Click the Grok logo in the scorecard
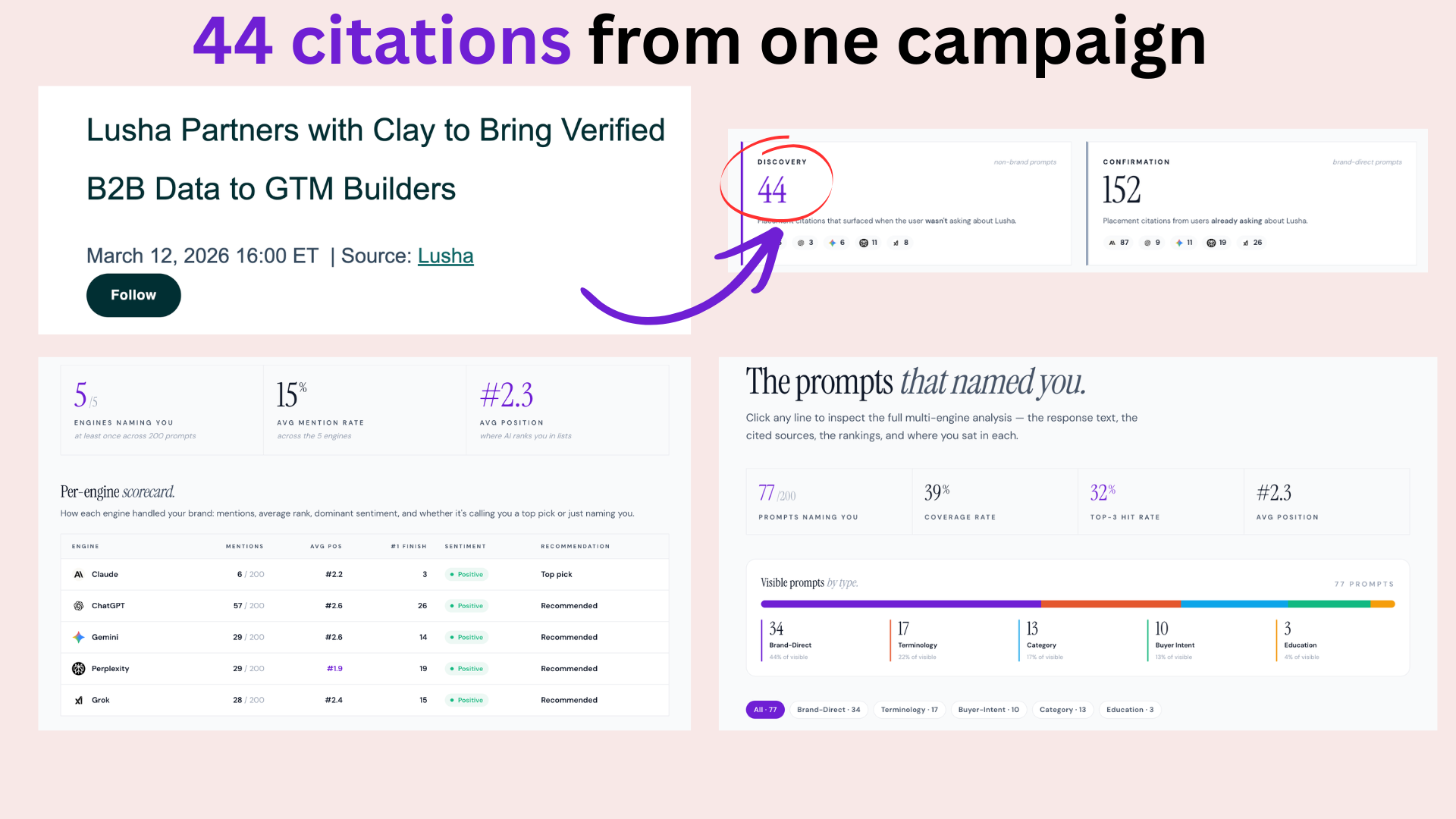 coord(78,700)
